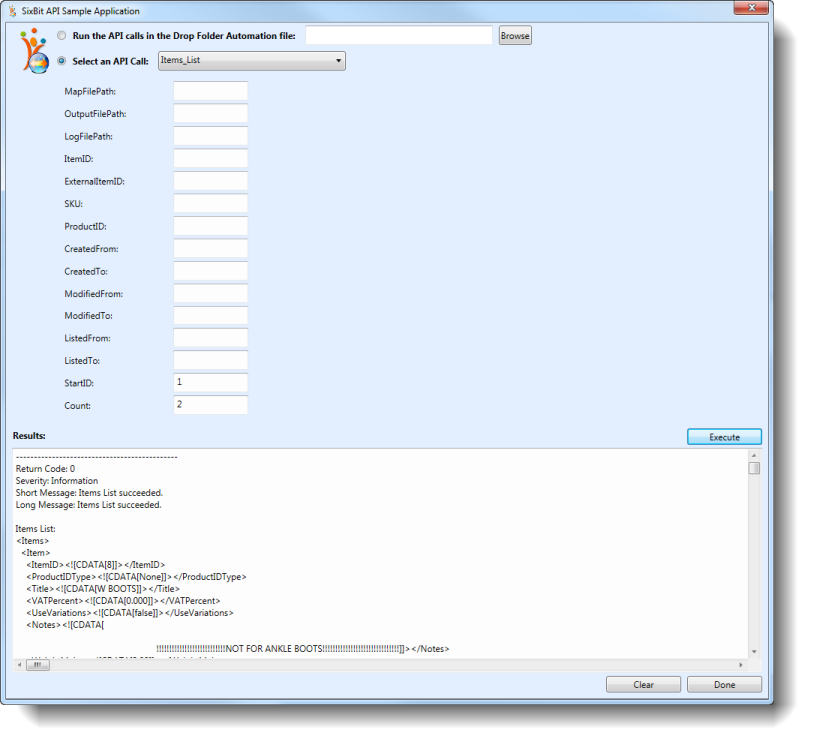Click the UseVariations result line
Viewport: 814px width, 745px height.
click(130, 613)
